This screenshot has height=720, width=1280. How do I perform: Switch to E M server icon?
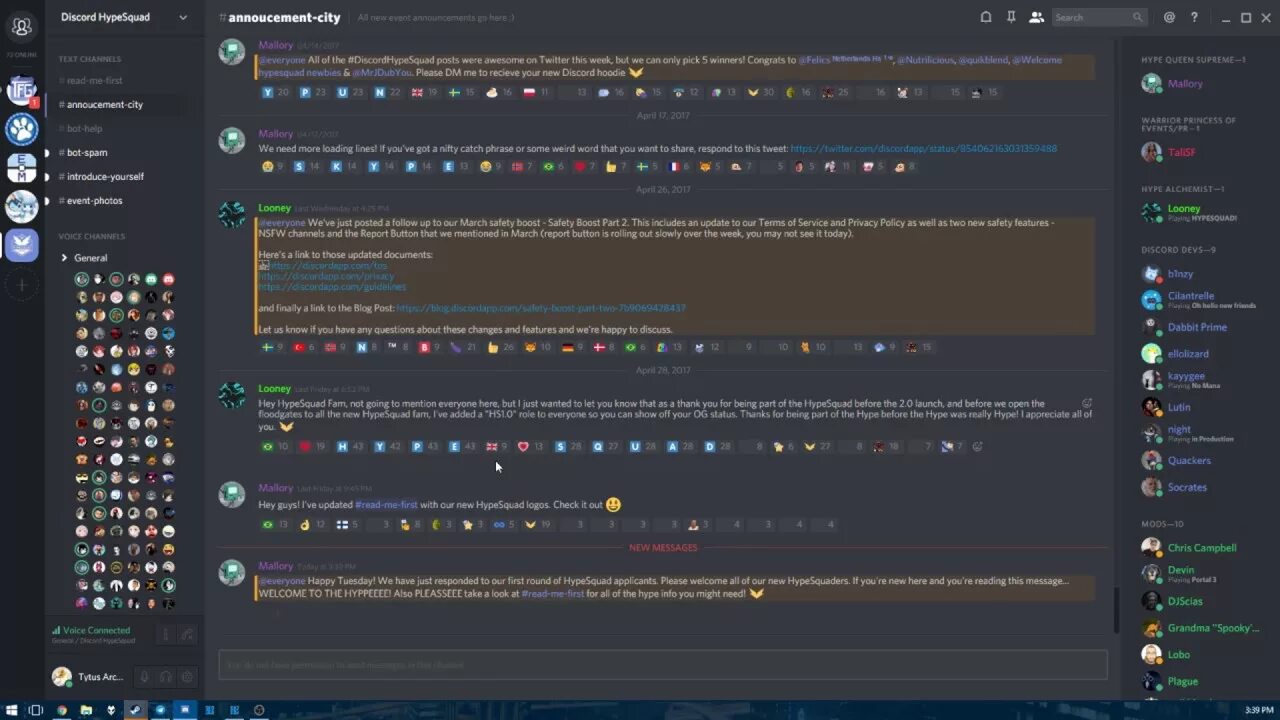pos(22,168)
